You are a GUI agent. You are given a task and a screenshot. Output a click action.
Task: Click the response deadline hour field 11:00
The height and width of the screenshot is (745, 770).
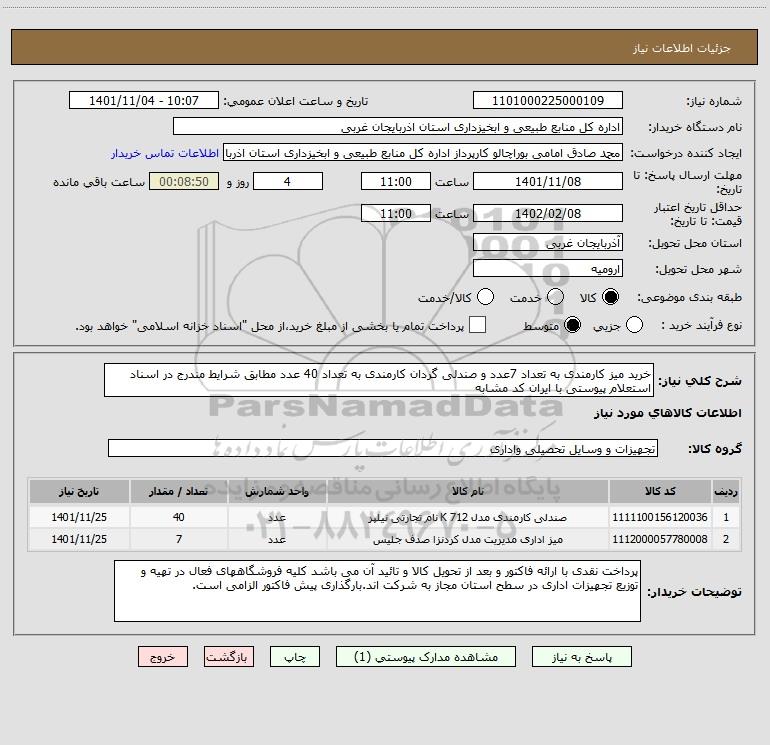pos(396,181)
